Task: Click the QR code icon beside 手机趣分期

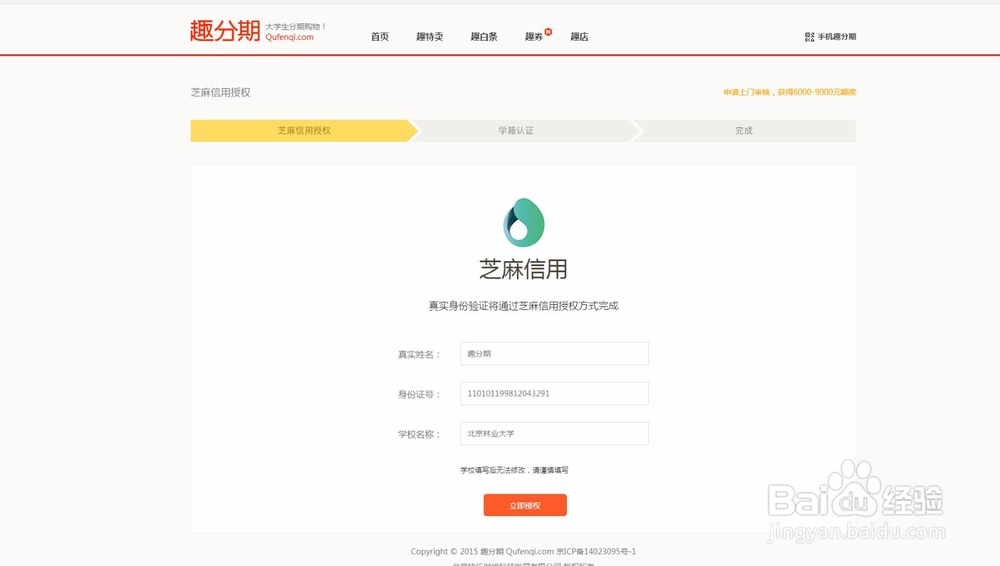Action: point(809,37)
